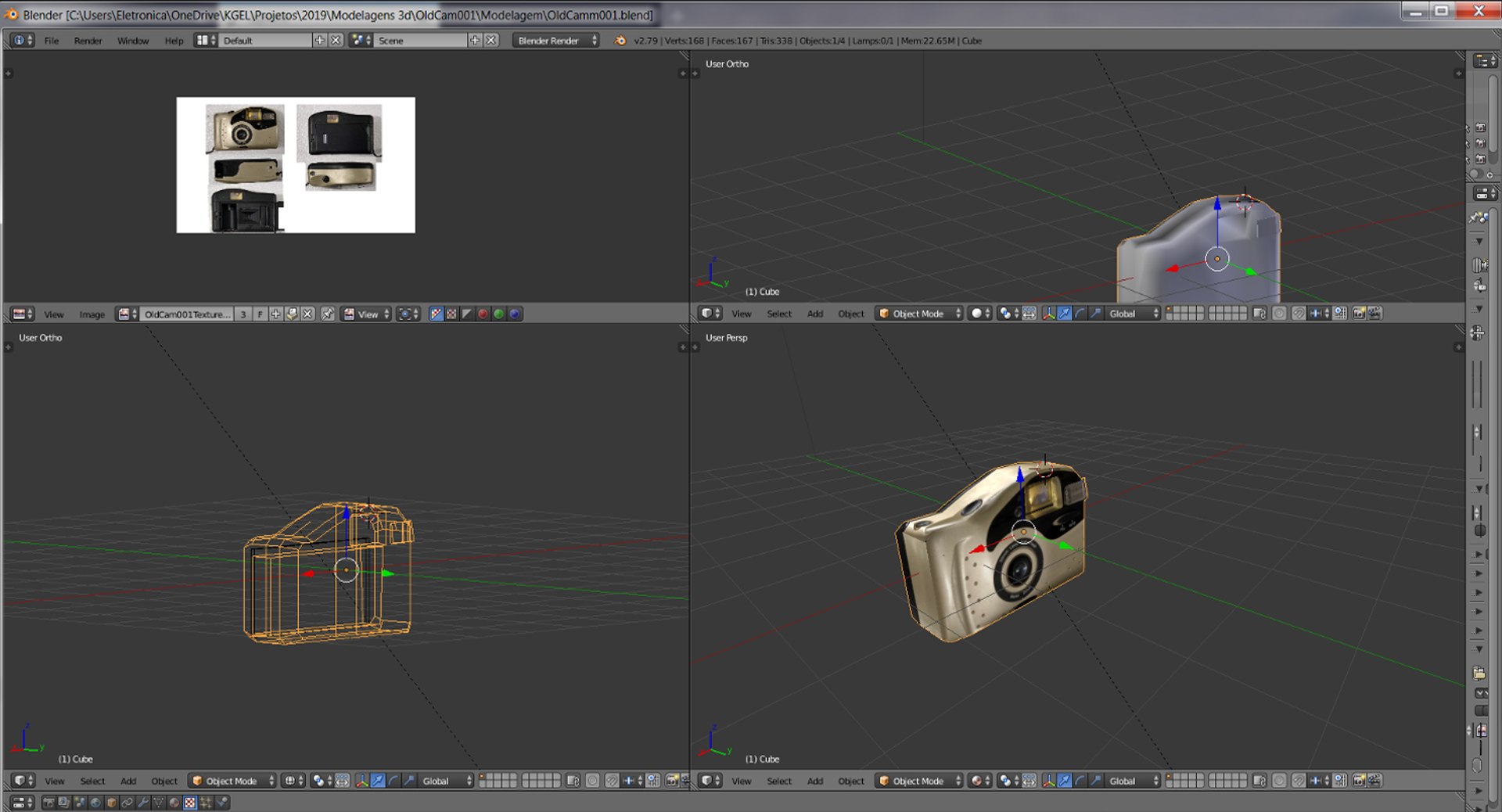Click Add in the User Persp viewport header

tap(814, 781)
